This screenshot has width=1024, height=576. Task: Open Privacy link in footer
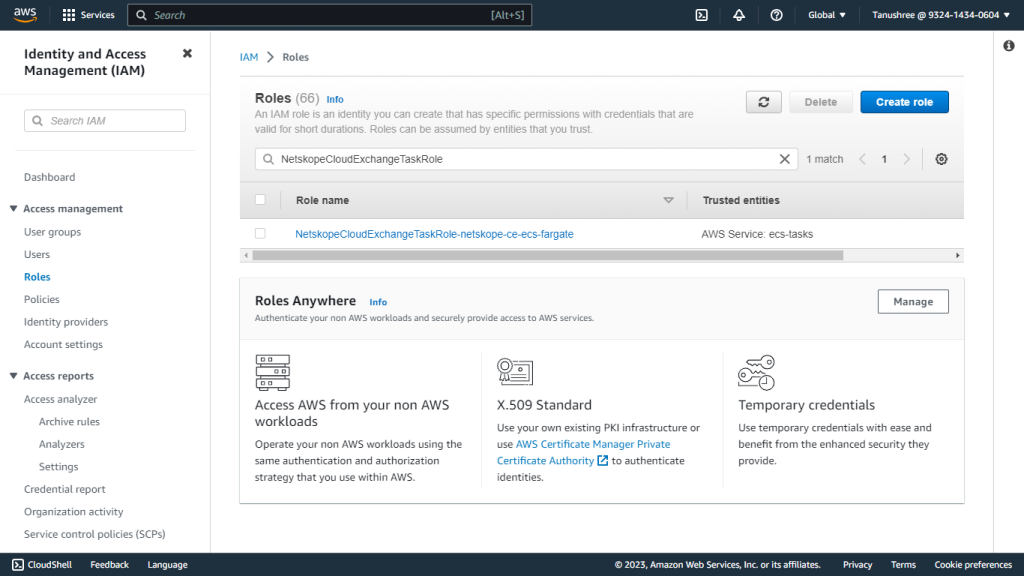pyautogui.click(x=857, y=565)
